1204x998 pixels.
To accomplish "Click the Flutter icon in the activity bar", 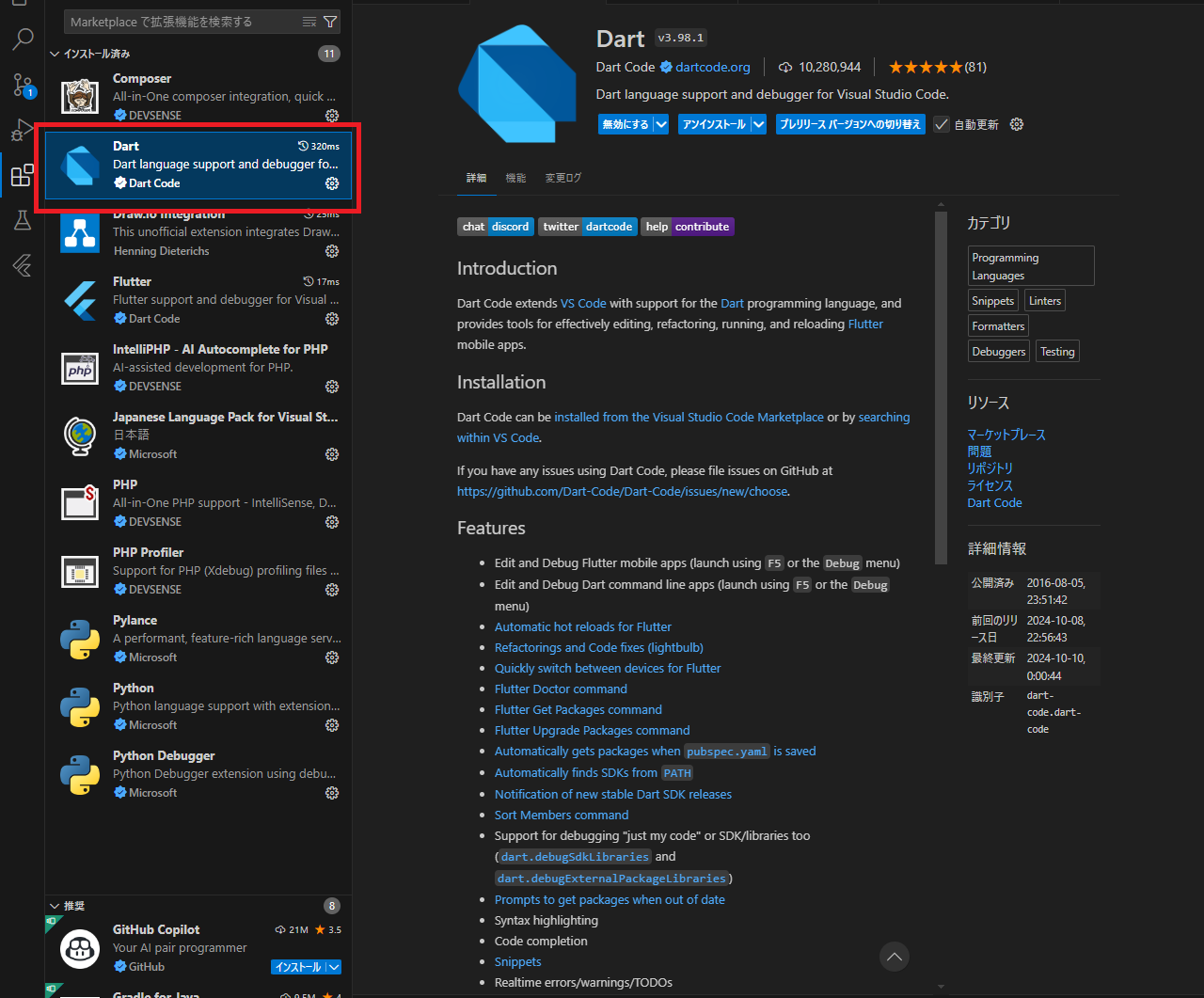I will tap(23, 265).
